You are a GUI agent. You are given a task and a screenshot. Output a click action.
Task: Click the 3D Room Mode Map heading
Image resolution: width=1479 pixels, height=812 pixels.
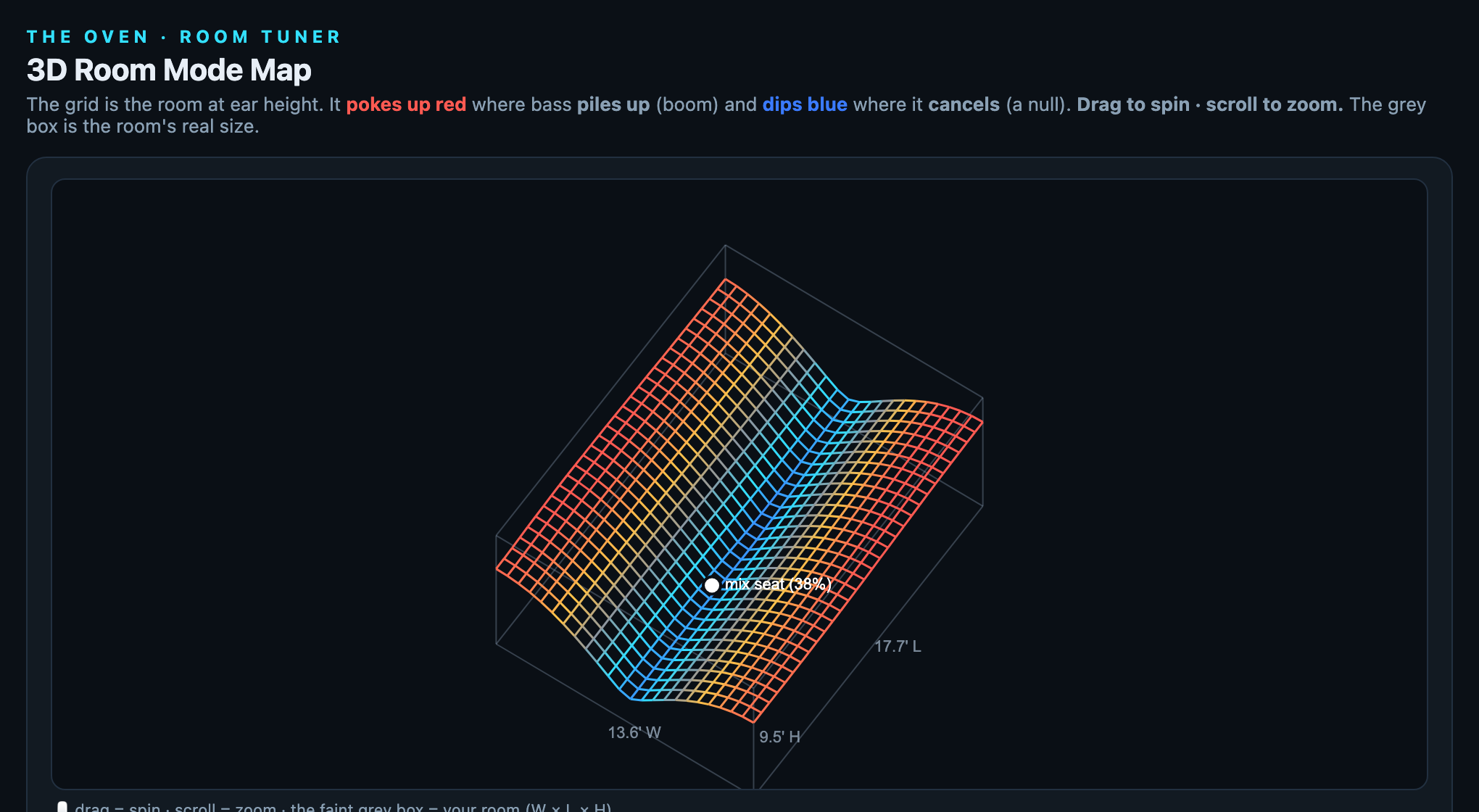169,70
